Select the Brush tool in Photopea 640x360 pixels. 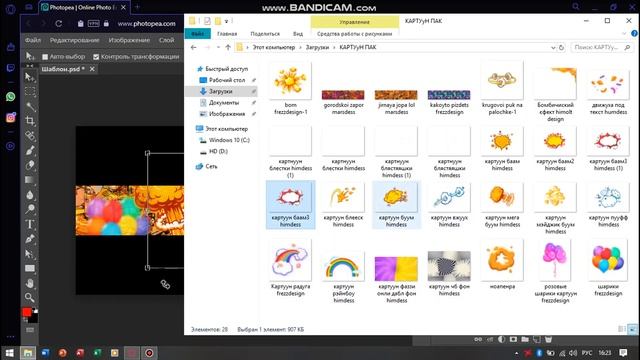(30, 151)
